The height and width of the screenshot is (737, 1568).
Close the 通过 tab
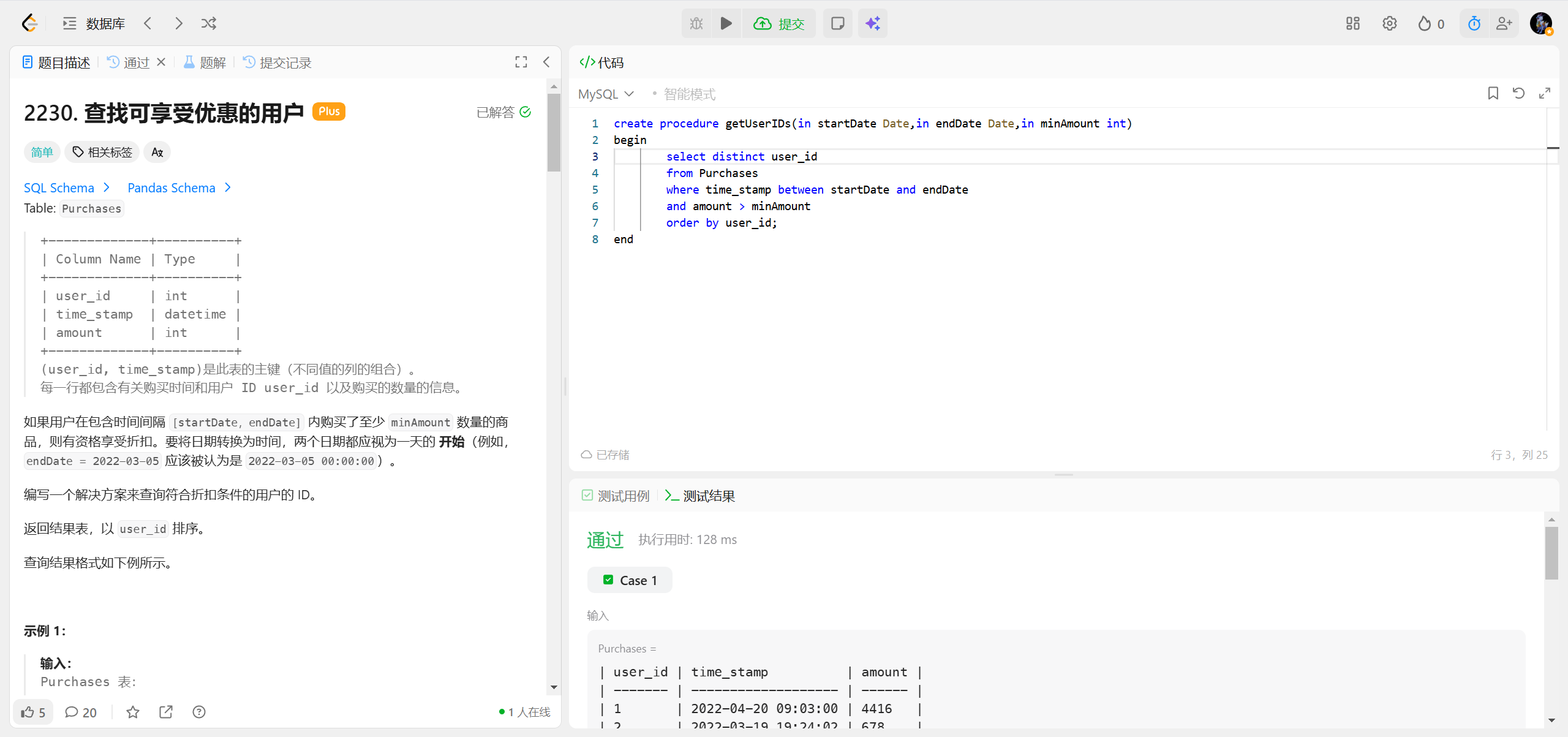point(161,62)
